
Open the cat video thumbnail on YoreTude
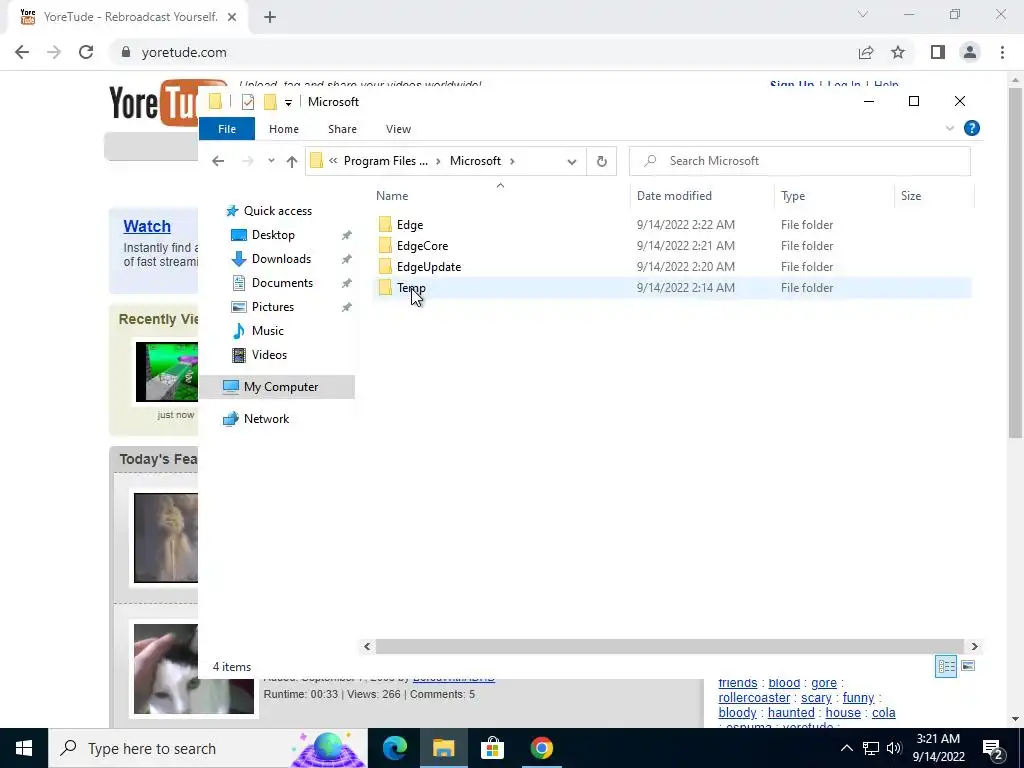point(194,669)
